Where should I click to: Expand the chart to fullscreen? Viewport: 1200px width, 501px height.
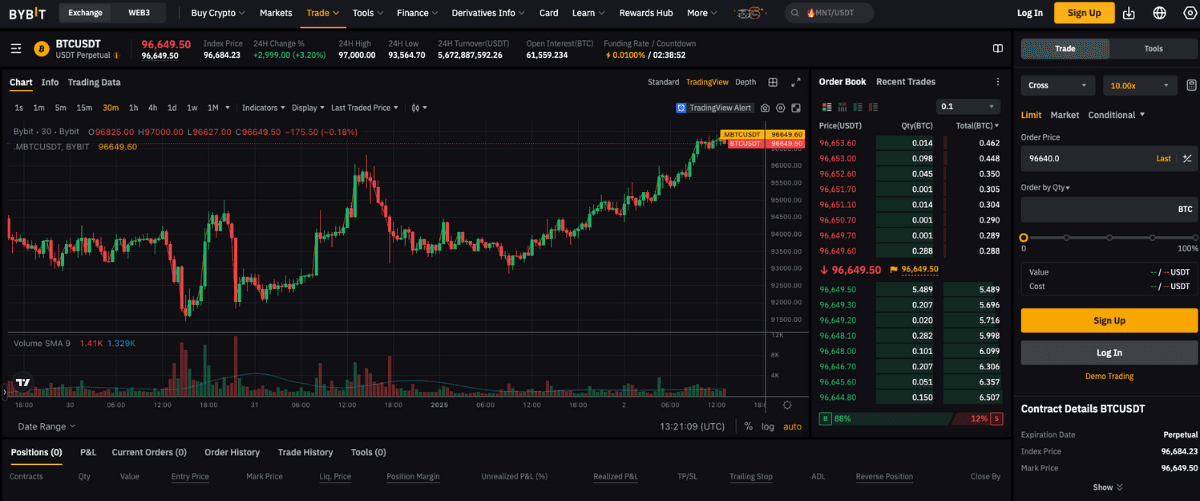[796, 82]
